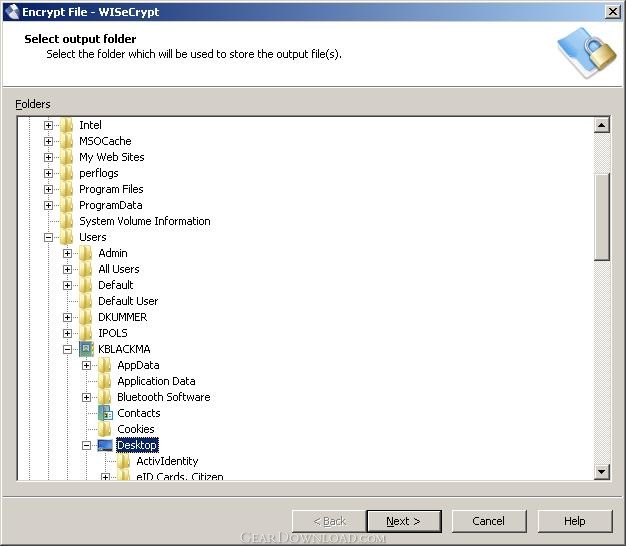
Task: Click the Cancel button
Action: pyautogui.click(x=489, y=521)
